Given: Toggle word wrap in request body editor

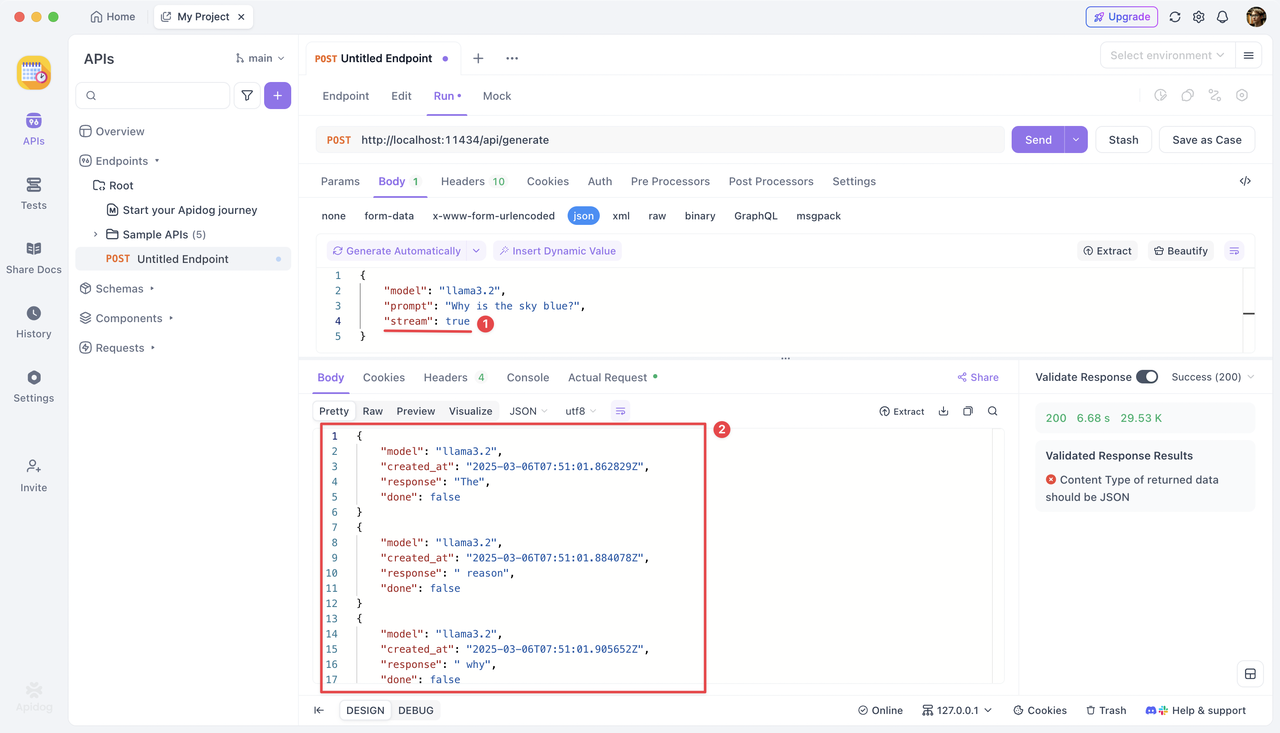Looking at the screenshot, I should coord(1234,251).
